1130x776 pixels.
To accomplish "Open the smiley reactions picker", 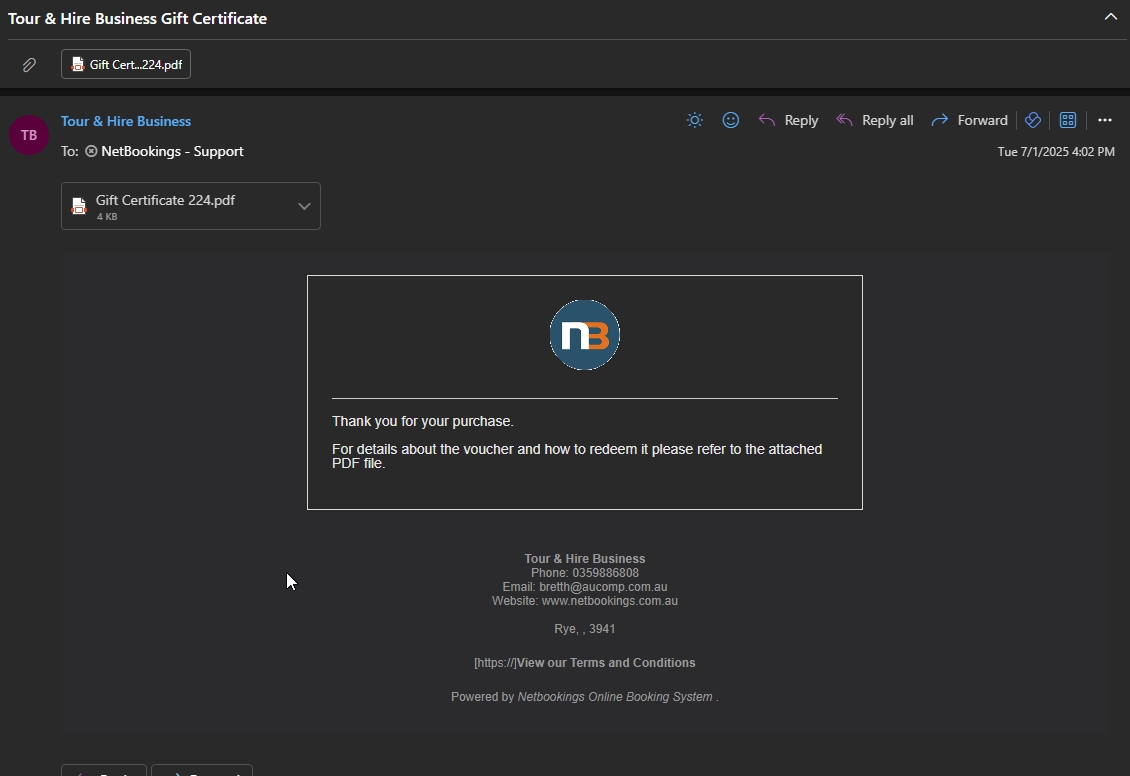I will click(x=731, y=120).
